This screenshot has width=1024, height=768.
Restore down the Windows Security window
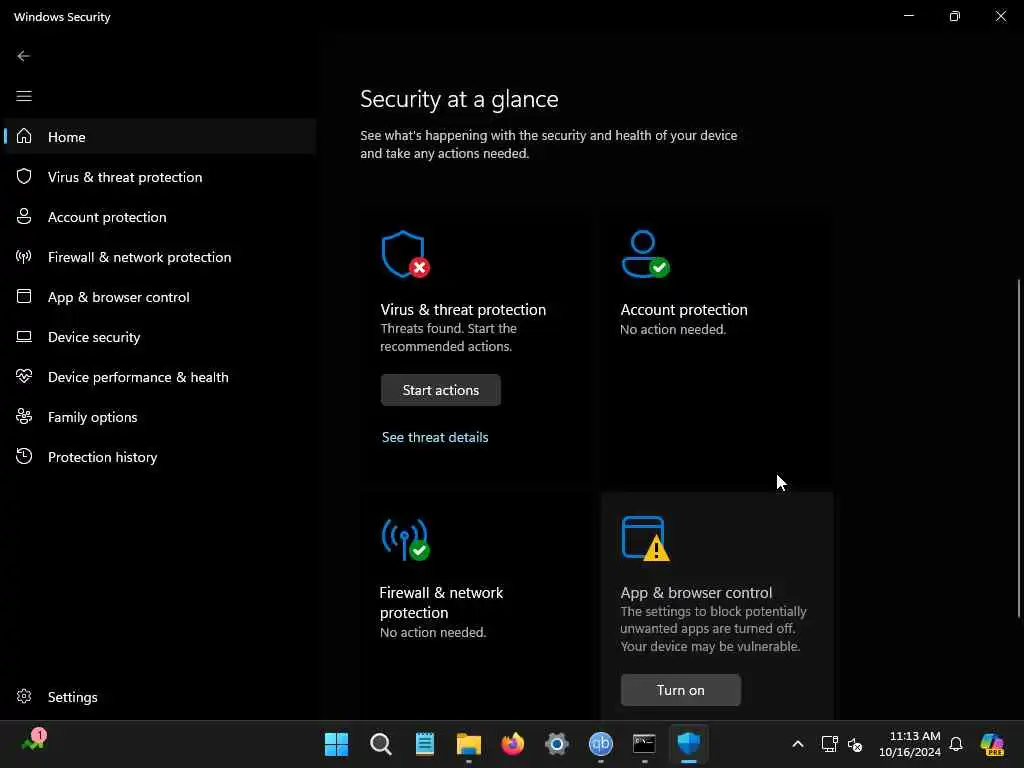coord(955,16)
